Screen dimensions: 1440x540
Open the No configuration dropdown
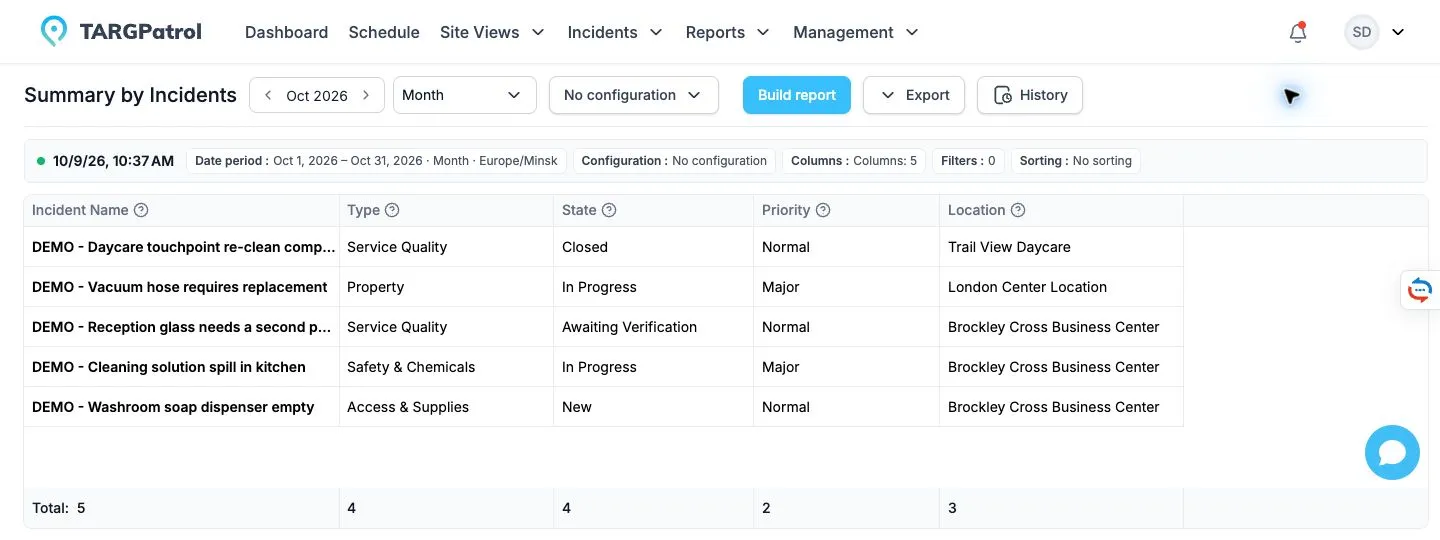click(634, 95)
